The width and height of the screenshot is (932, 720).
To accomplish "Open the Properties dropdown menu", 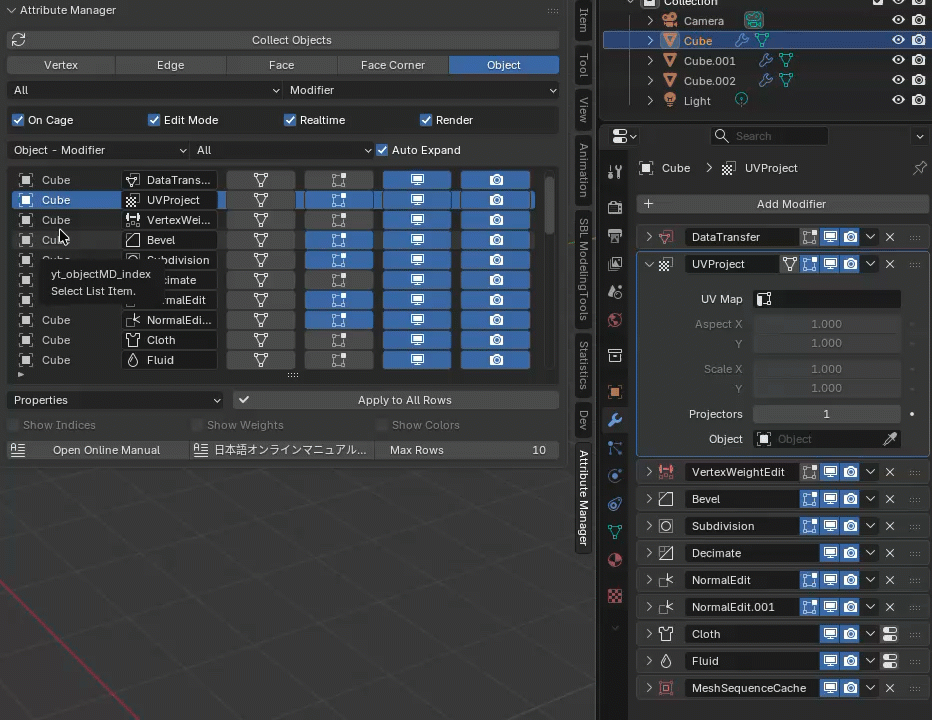I will tap(117, 400).
